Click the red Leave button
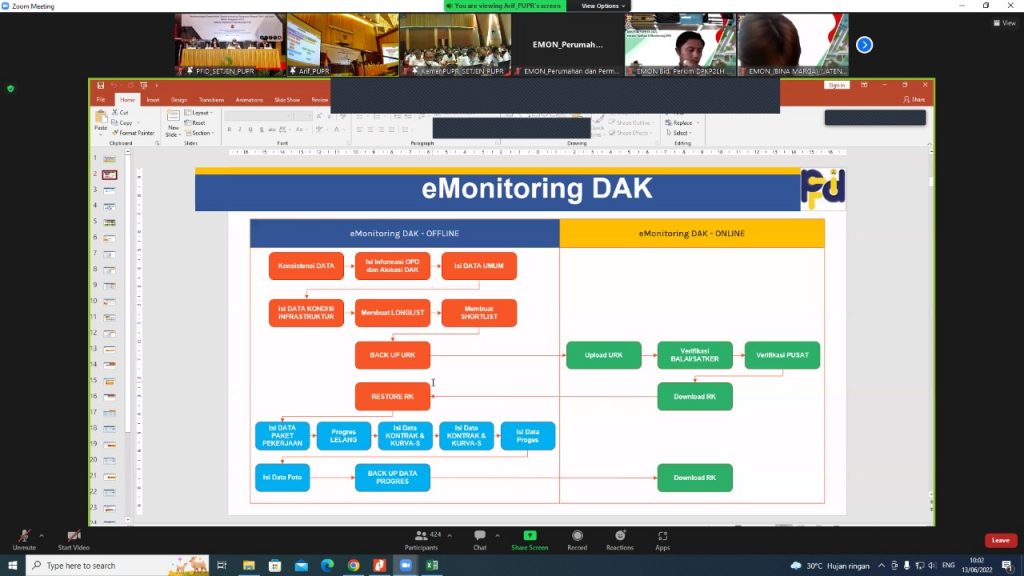This screenshot has height=576, width=1024. 1000,540
